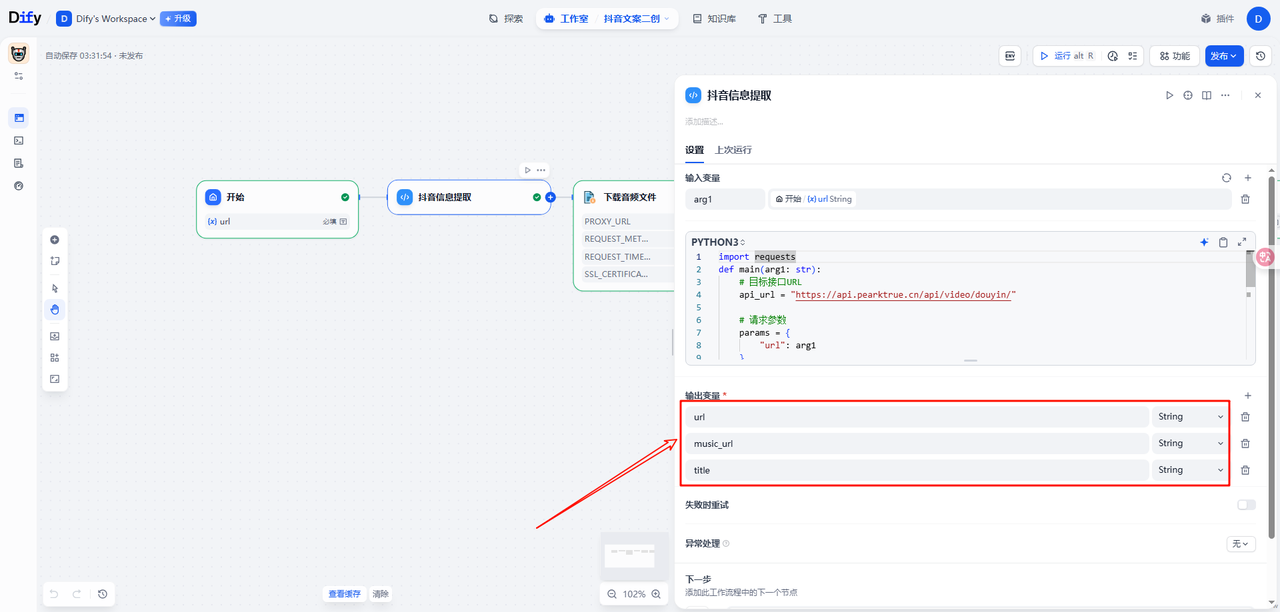1280x612 pixels.
Task: Open the type dropdown for title output
Action: [x=1190, y=470]
